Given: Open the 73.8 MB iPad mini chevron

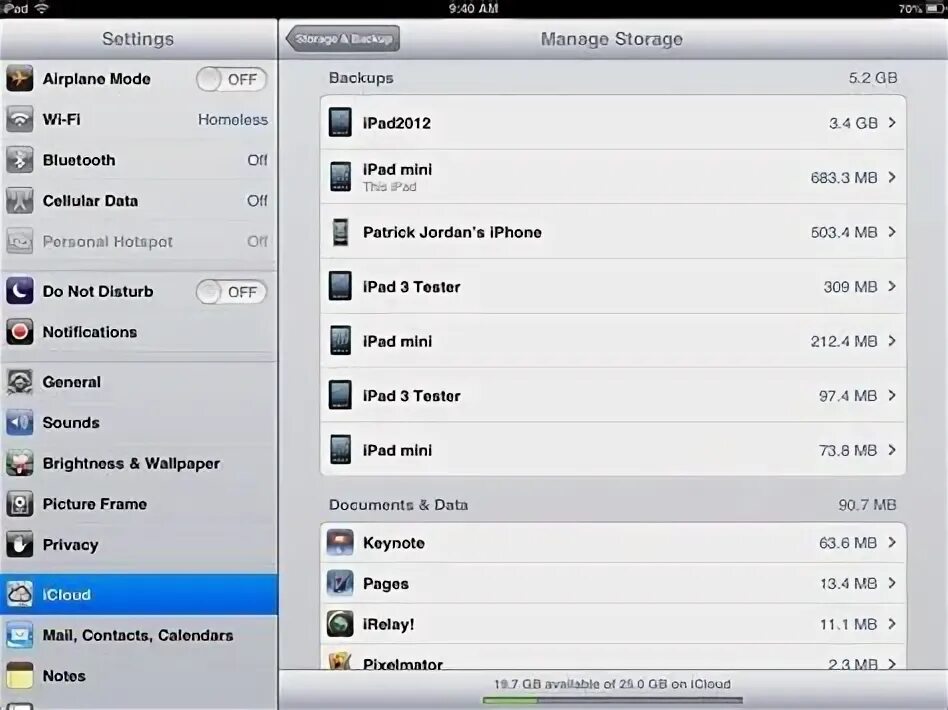Looking at the screenshot, I should pos(892,450).
